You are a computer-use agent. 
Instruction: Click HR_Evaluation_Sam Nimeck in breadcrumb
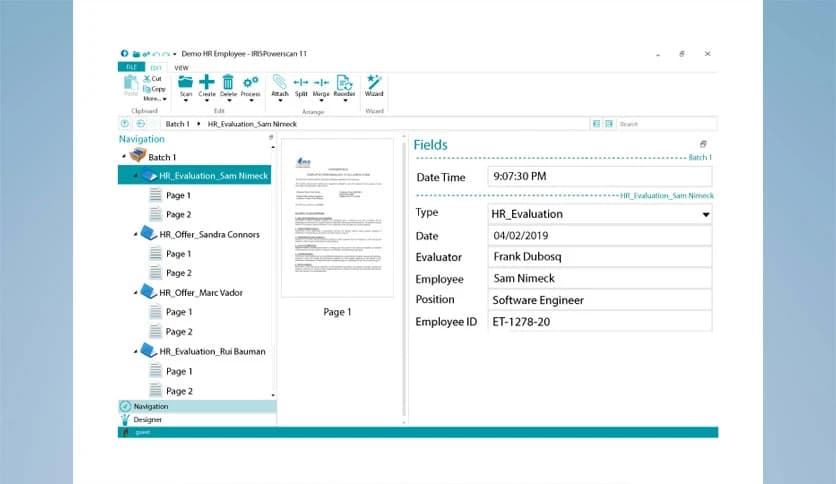point(252,124)
